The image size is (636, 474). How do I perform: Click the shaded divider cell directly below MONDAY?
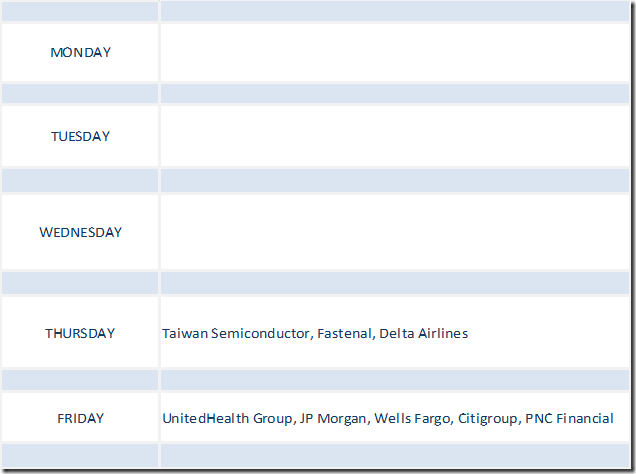(x=80, y=93)
